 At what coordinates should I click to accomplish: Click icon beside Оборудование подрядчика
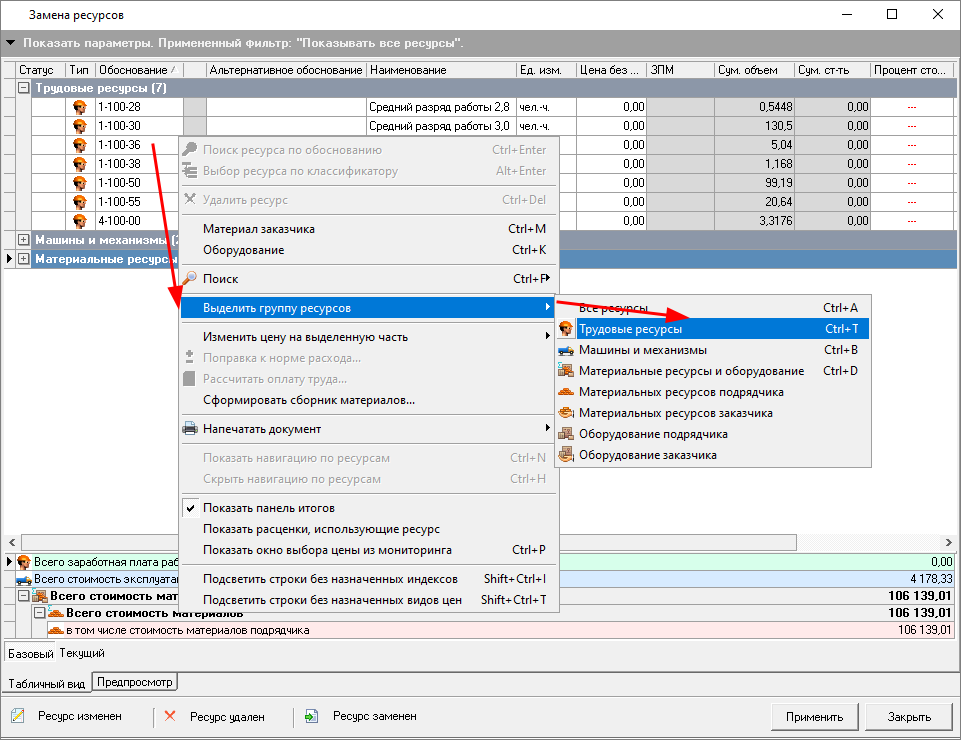(x=566, y=434)
